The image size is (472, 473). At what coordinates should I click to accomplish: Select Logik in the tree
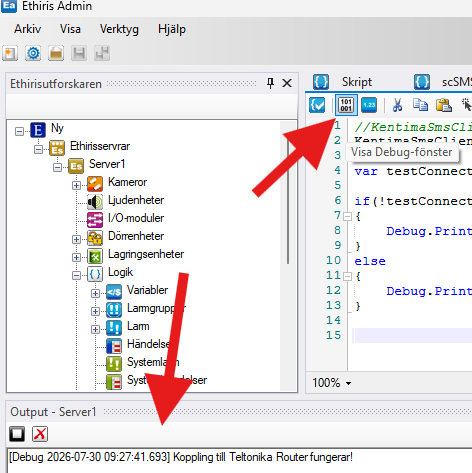point(120,272)
